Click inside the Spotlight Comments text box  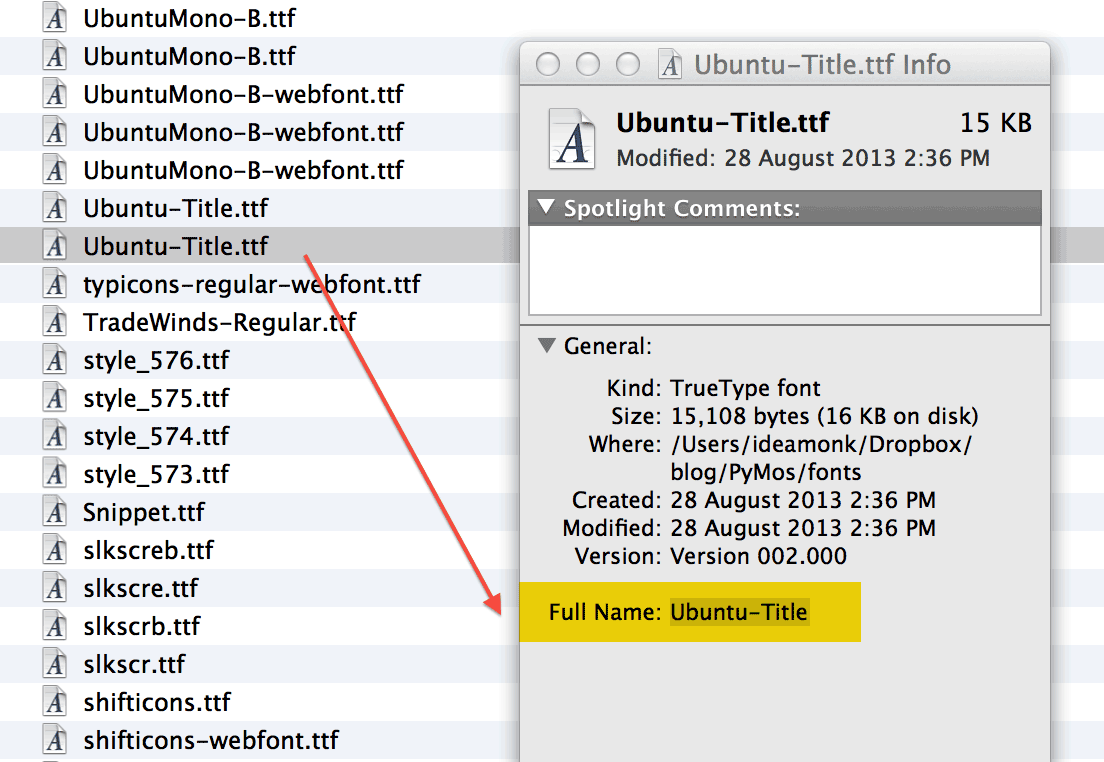784,269
